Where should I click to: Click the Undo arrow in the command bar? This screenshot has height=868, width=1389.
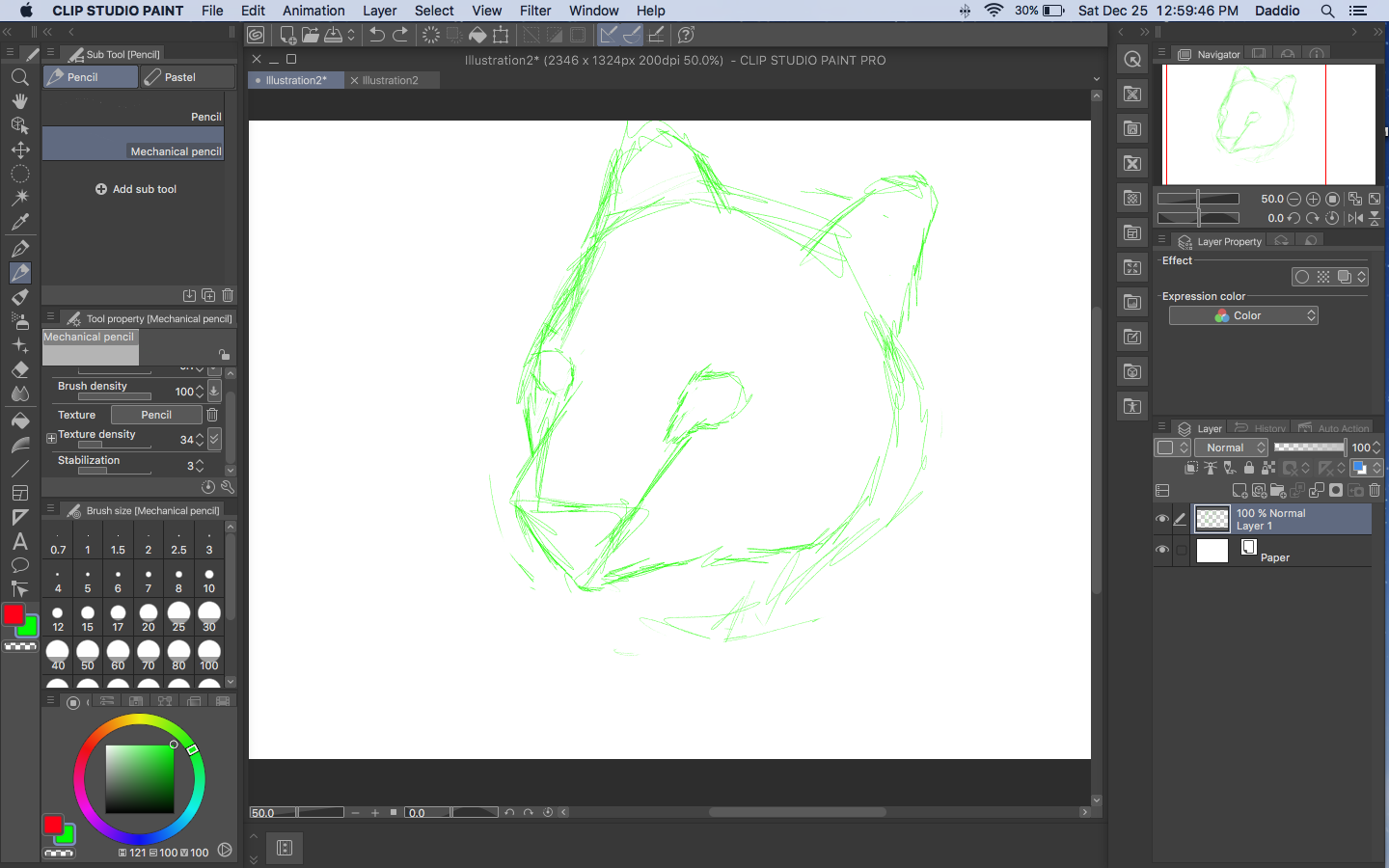tap(377, 35)
